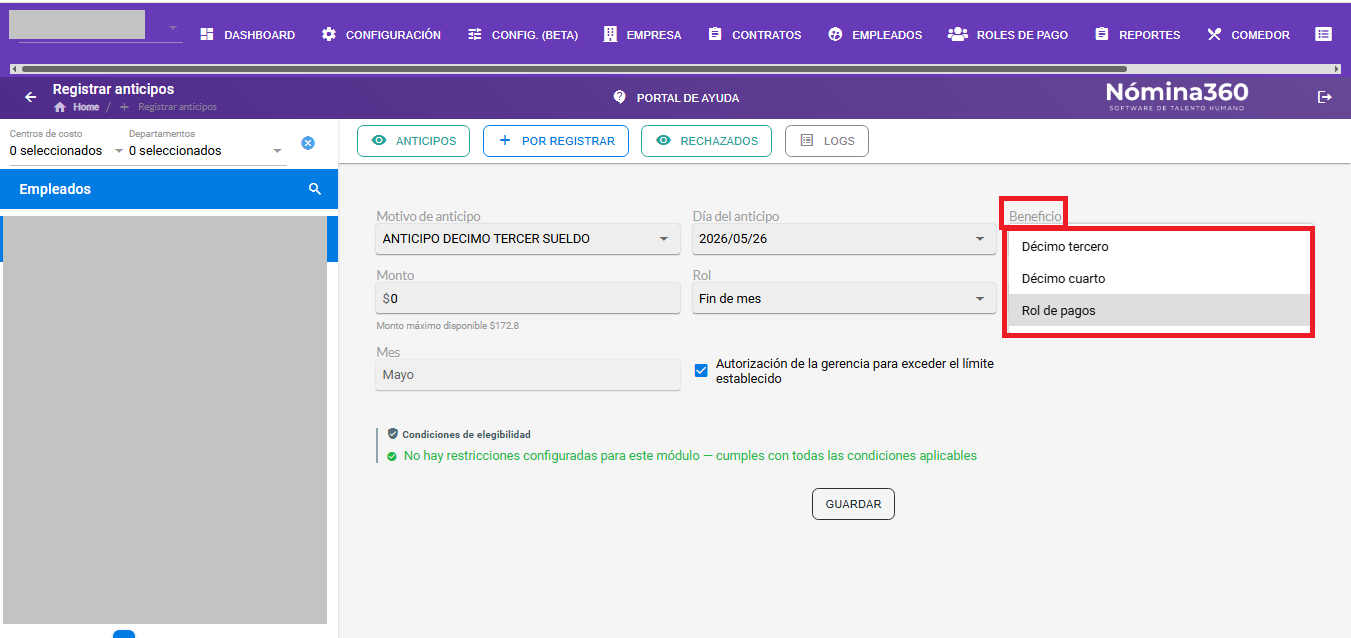Image resolution: width=1351 pixels, height=638 pixels.
Task: Click the Guardar button
Action: coord(853,504)
